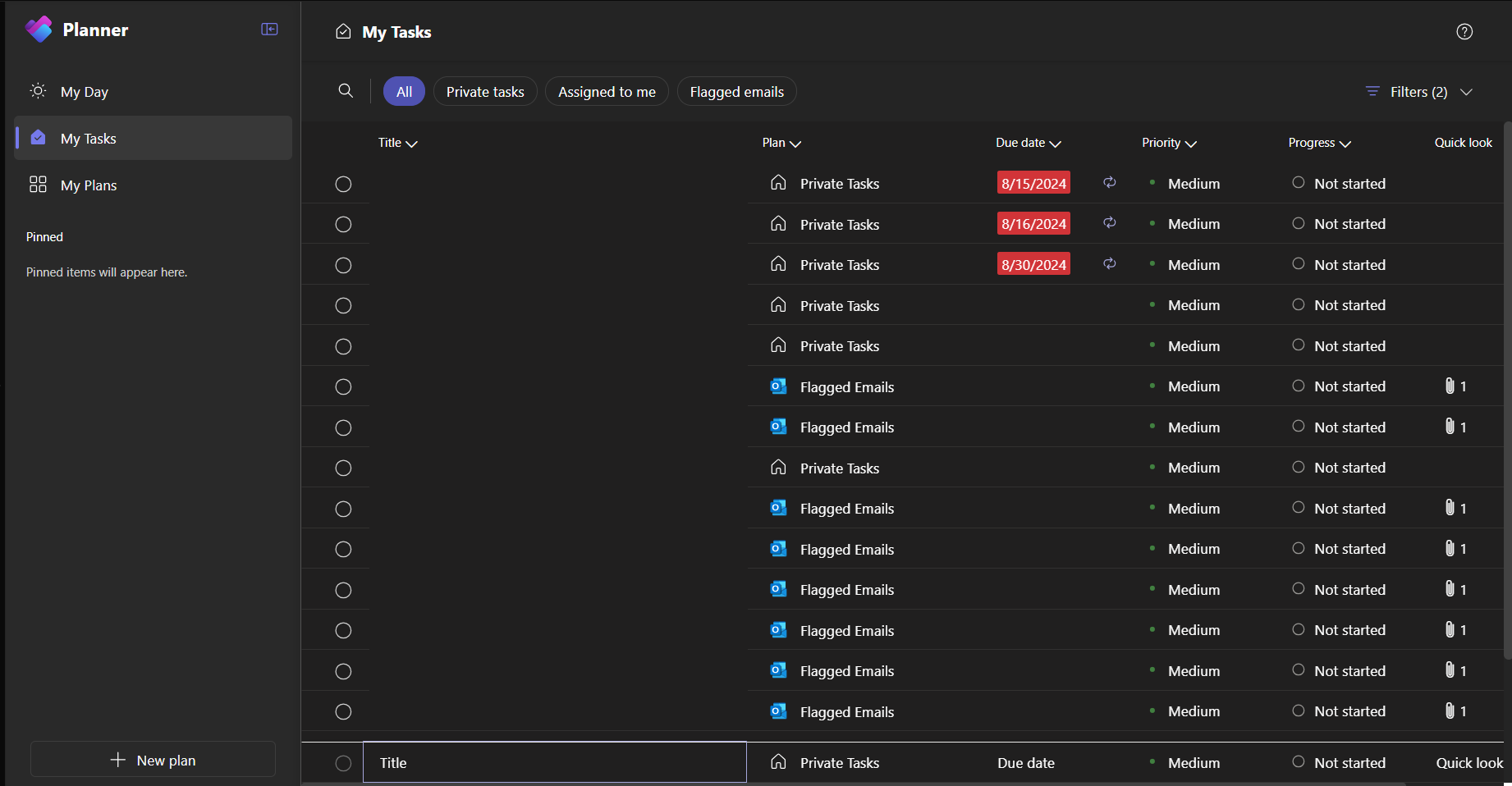The width and height of the screenshot is (1512, 786).
Task: Open the Priority column header menu
Action: click(1169, 143)
